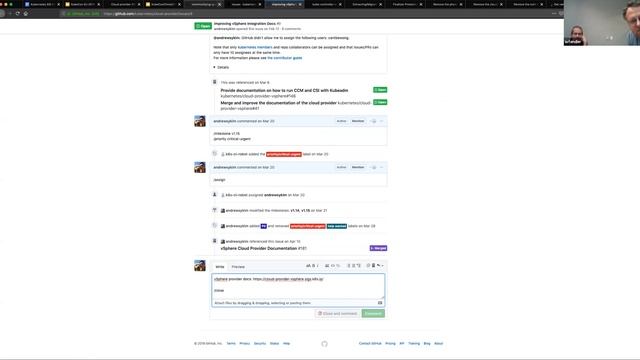Viewport: 640px width, 360px height.
Task: Open options menu of the milestone comment
Action: pyautogui.click(x=382, y=121)
